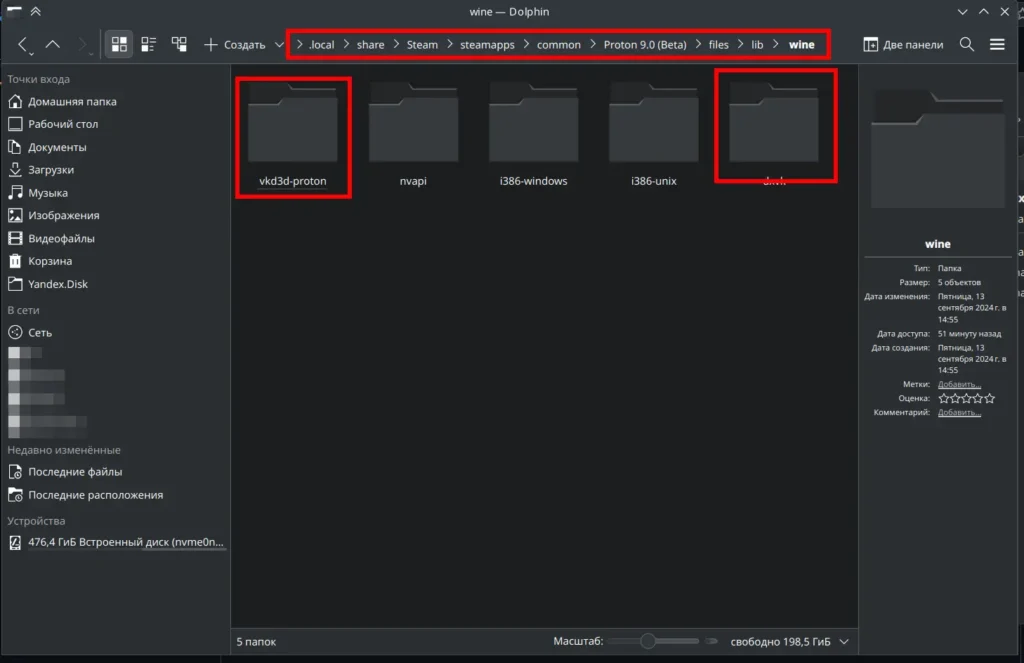Select the nvapi folder

(413, 136)
